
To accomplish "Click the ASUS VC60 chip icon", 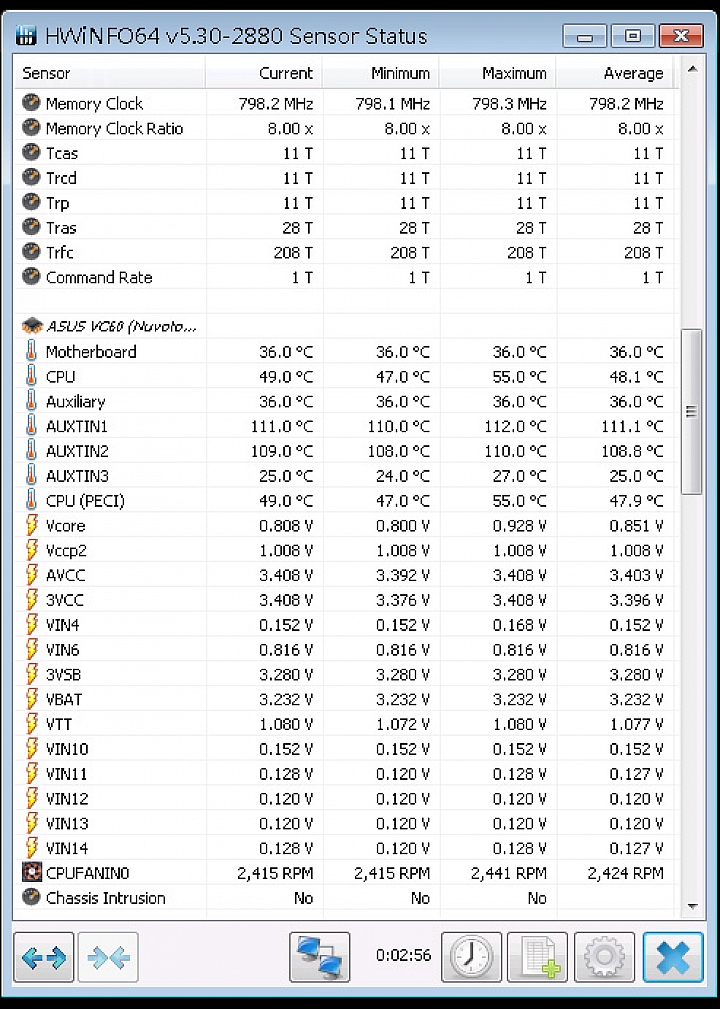I will click(32, 326).
